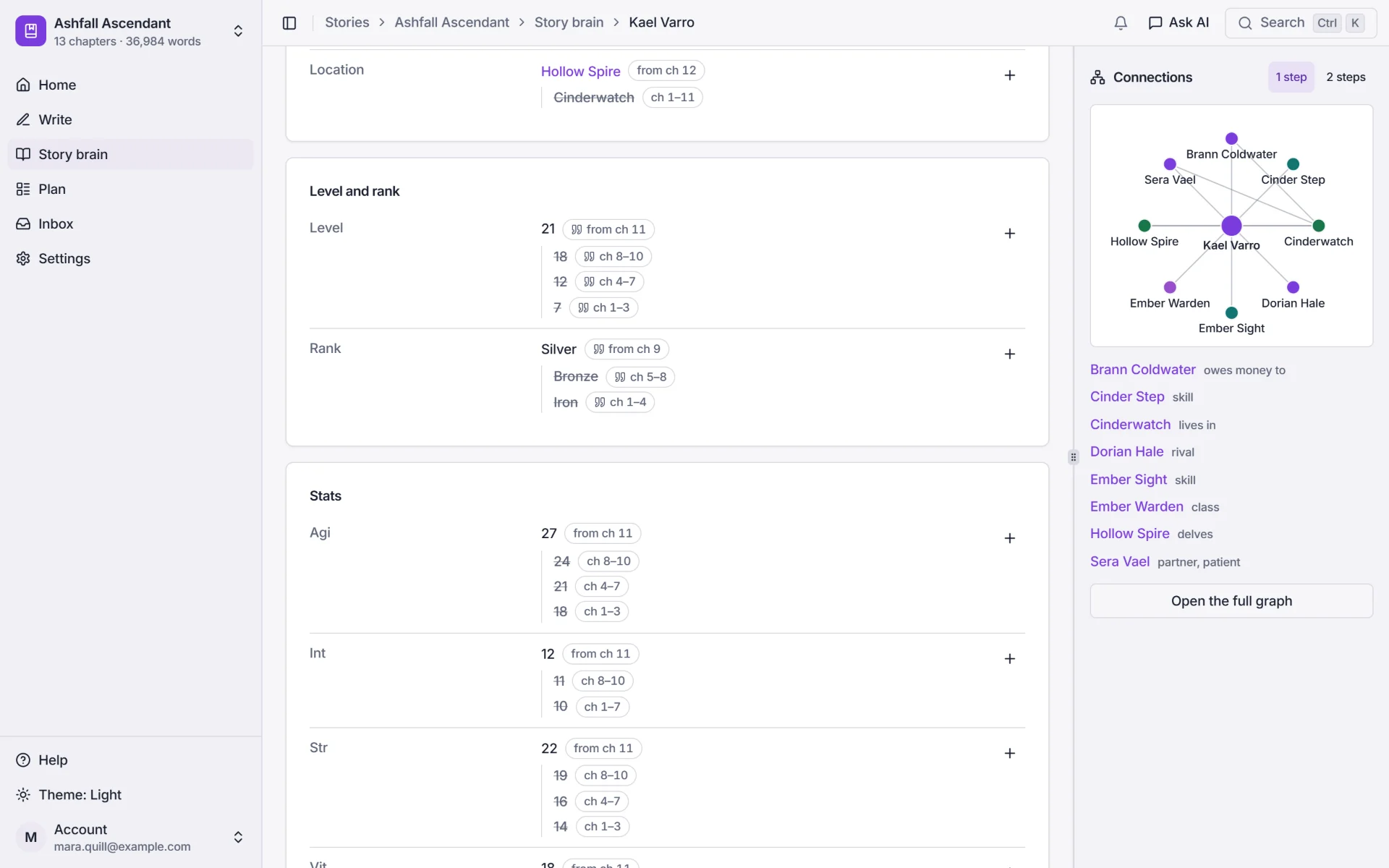The width and height of the screenshot is (1389, 868).
Task: Click the Connections panel icon
Action: 1097,77
